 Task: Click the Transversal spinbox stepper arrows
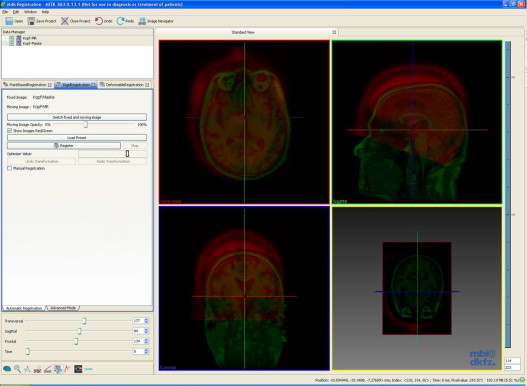click(146, 321)
